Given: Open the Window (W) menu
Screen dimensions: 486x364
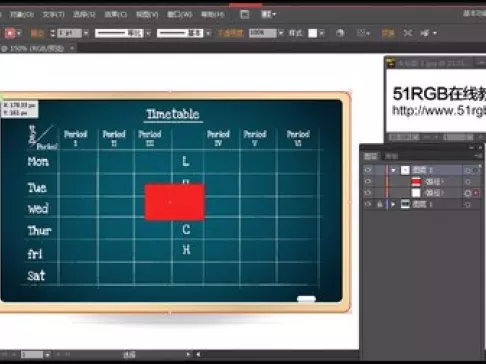Looking at the screenshot, I should coord(179,14).
